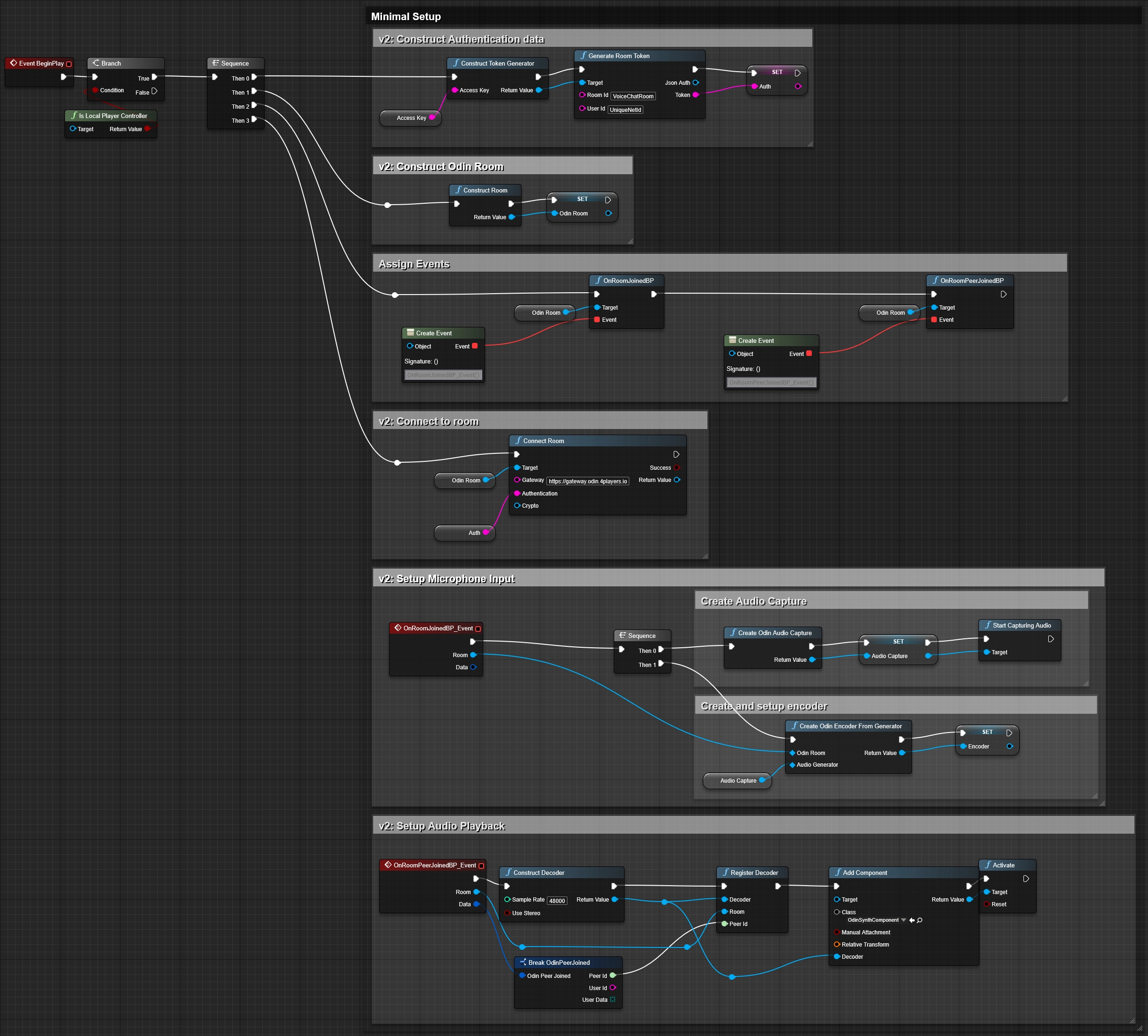Click the green Create Event node icon

411,333
